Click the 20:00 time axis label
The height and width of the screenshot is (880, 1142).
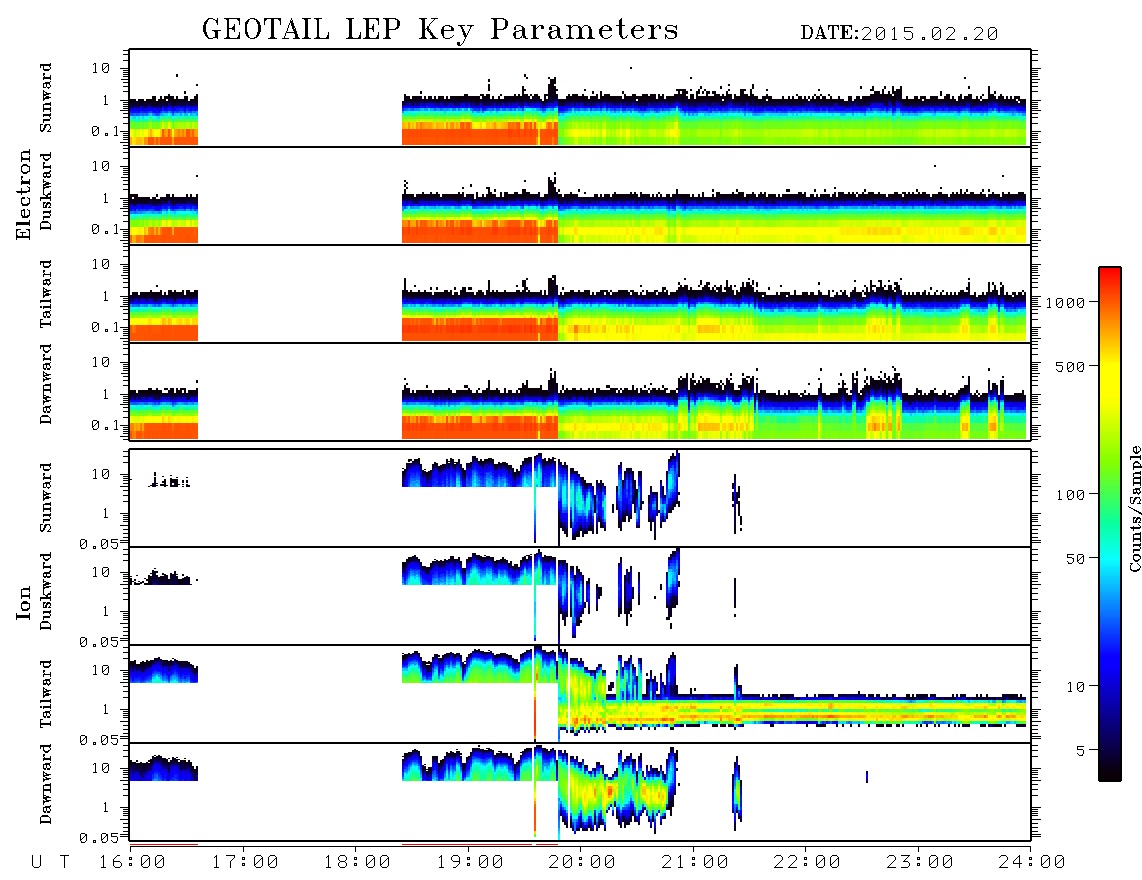point(582,863)
